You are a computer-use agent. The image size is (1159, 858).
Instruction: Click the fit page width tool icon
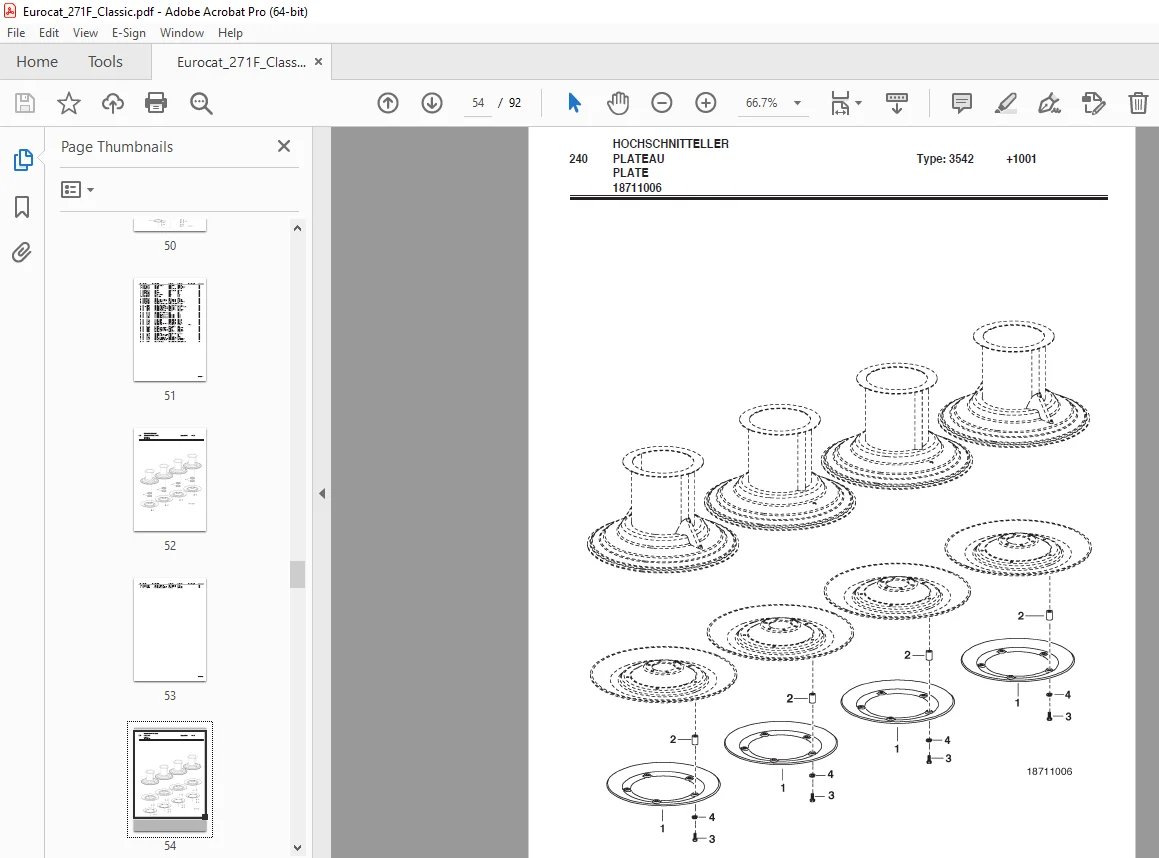pos(840,103)
